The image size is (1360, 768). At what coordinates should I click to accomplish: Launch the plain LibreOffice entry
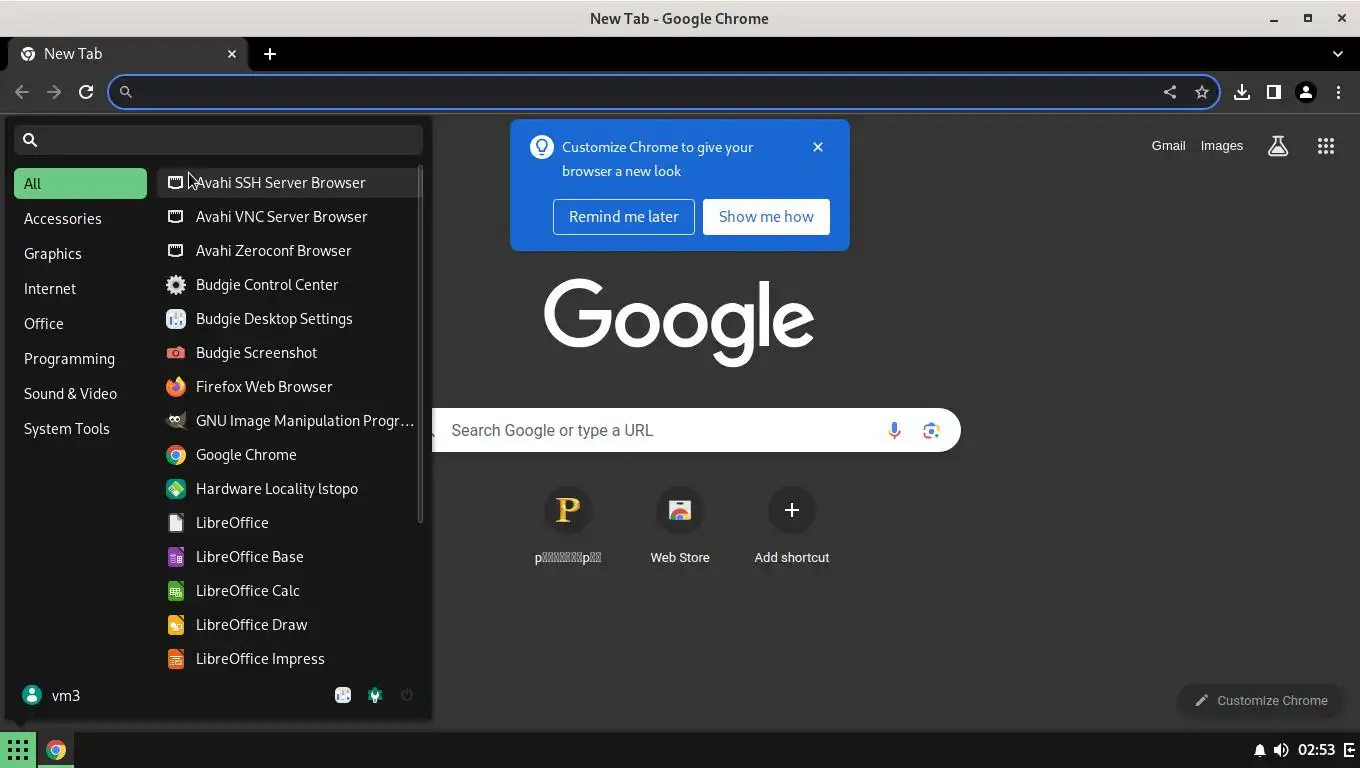[288, 522]
